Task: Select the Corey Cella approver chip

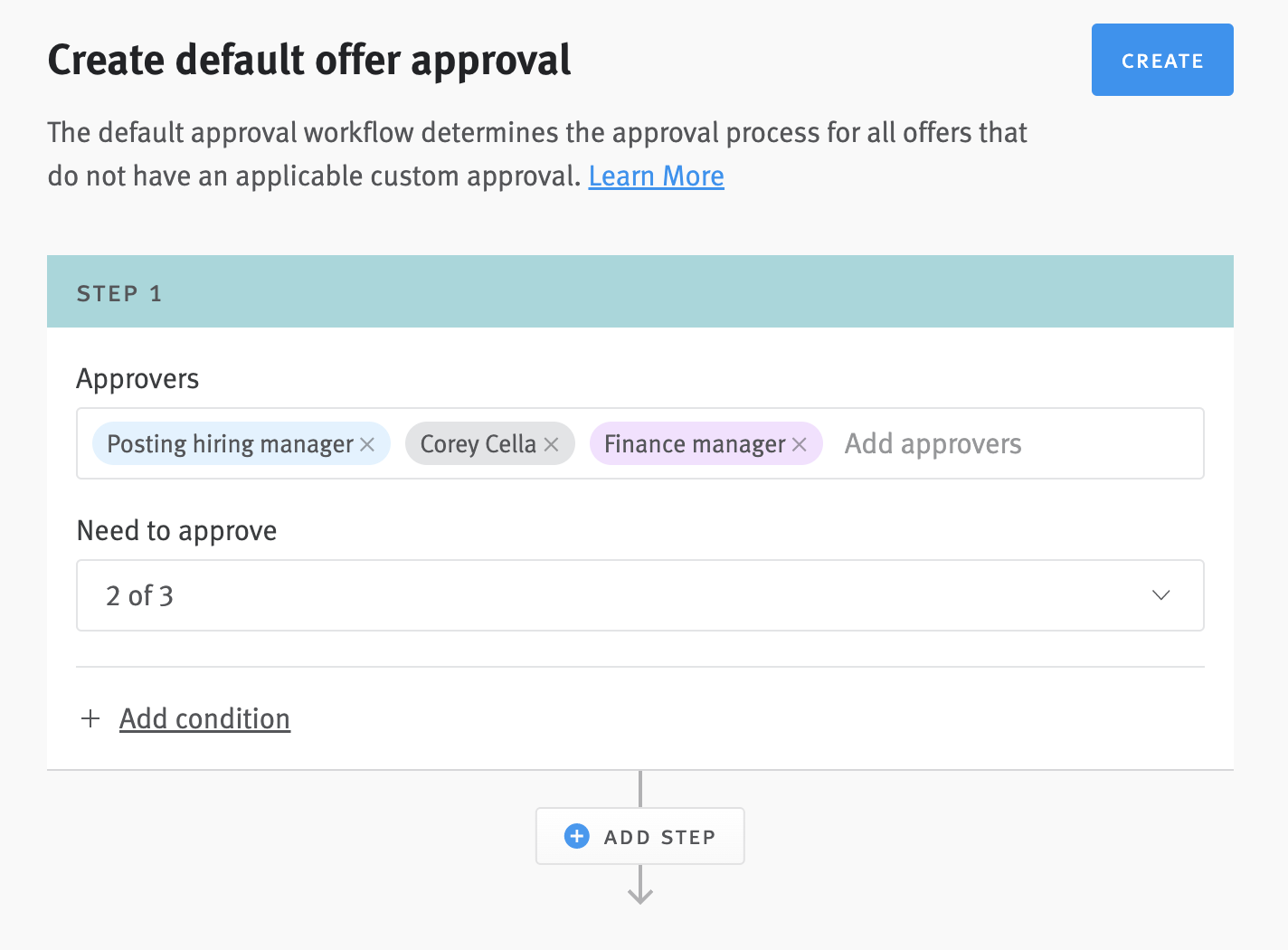Action: coord(479,444)
